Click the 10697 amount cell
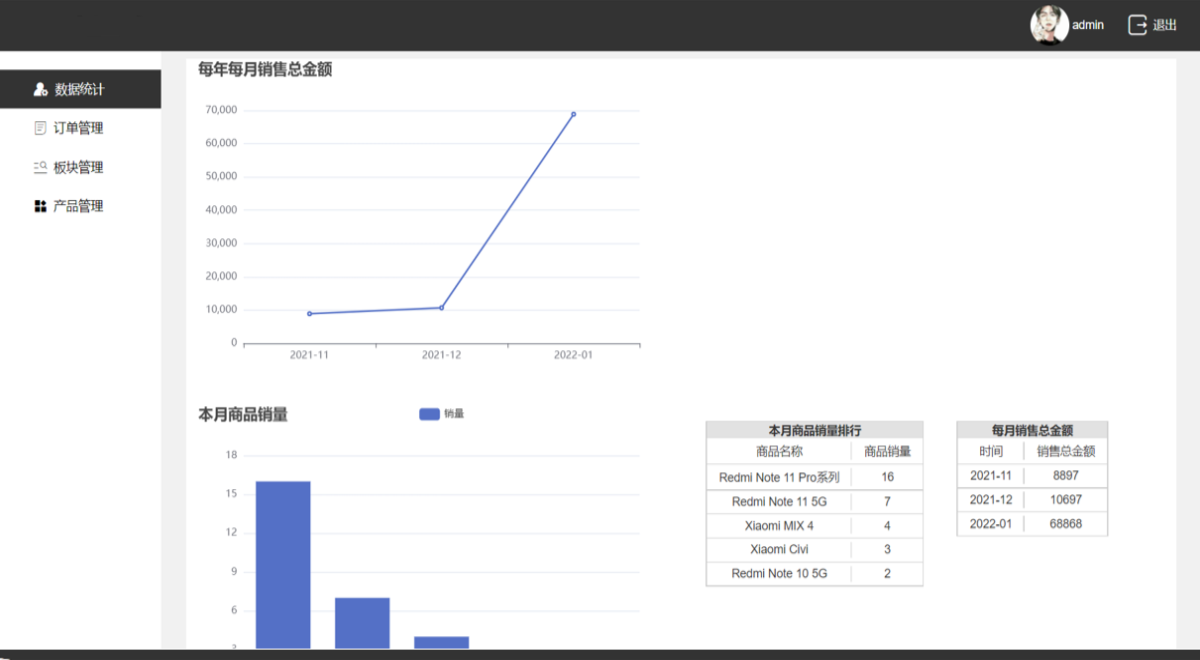 1066,500
